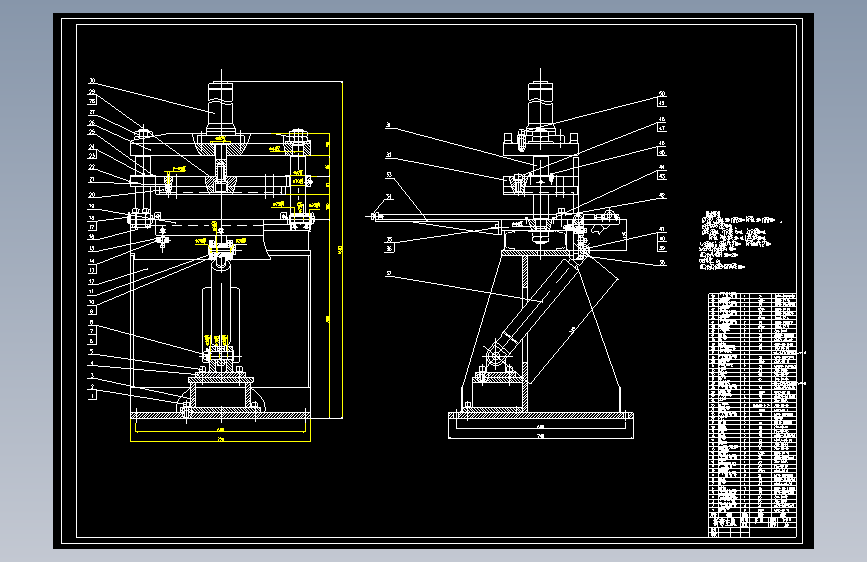The height and width of the screenshot is (562, 867).
Task: Click boxed callout number 40
Action: [x=662, y=239]
